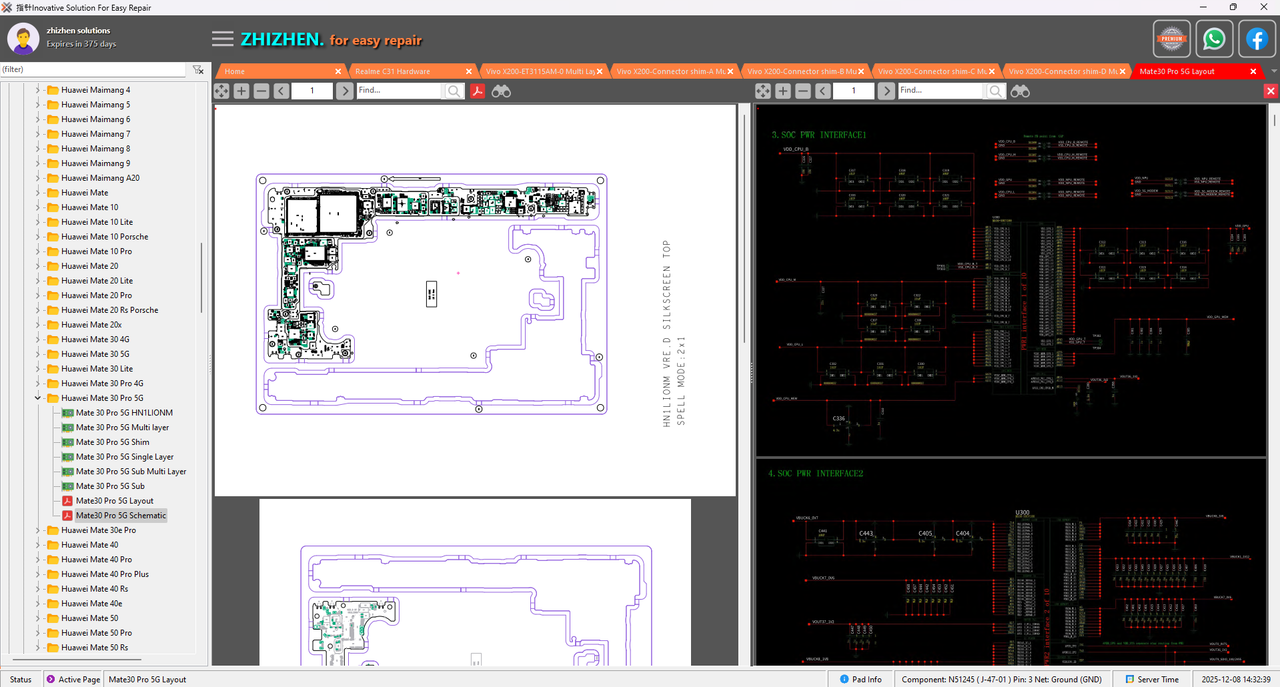Go to previous page in left viewer
This screenshot has width=1280, height=687.
tap(281, 91)
